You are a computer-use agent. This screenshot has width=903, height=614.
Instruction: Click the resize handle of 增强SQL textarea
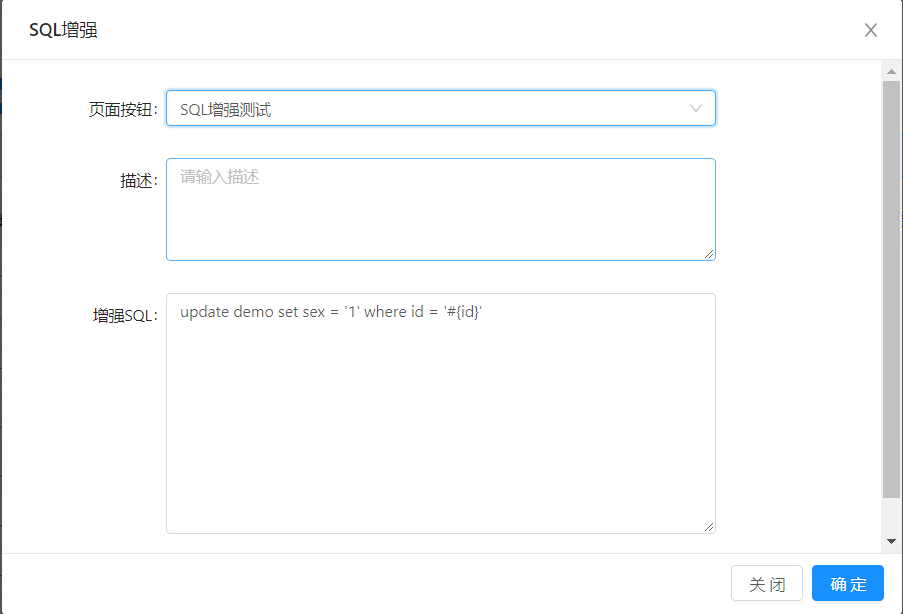(709, 527)
